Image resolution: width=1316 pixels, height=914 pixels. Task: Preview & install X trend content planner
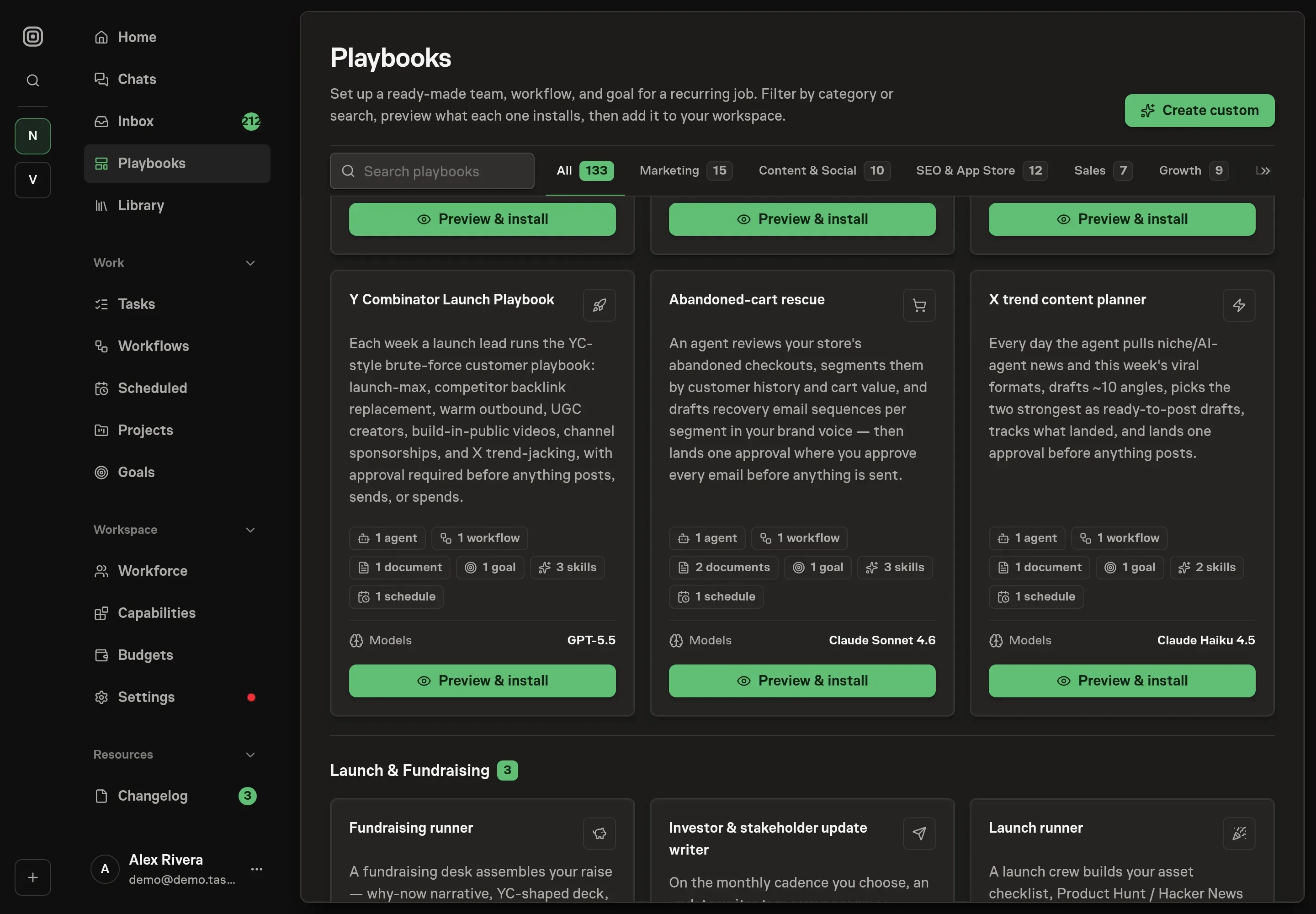[1121, 681]
